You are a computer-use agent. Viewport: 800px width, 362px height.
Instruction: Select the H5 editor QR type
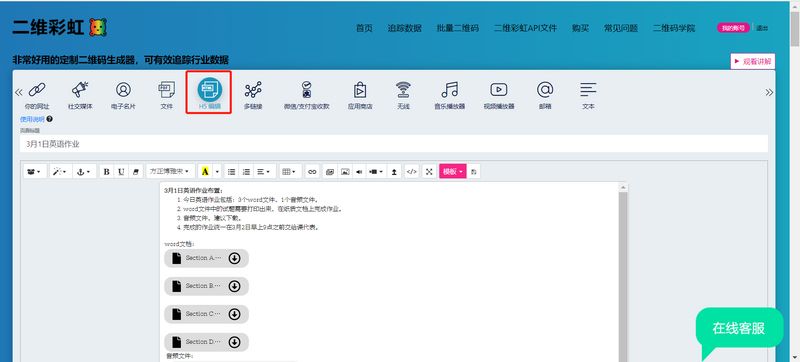click(209, 92)
